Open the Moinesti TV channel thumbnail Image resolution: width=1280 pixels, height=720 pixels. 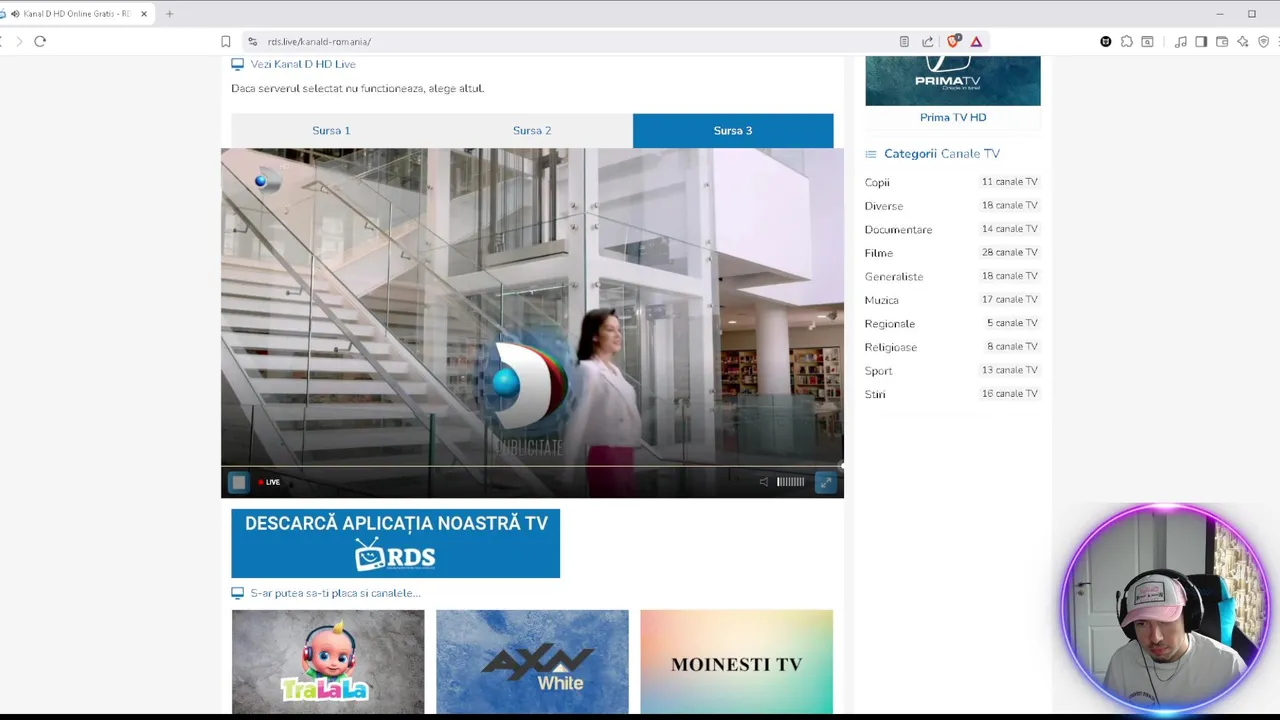point(736,661)
